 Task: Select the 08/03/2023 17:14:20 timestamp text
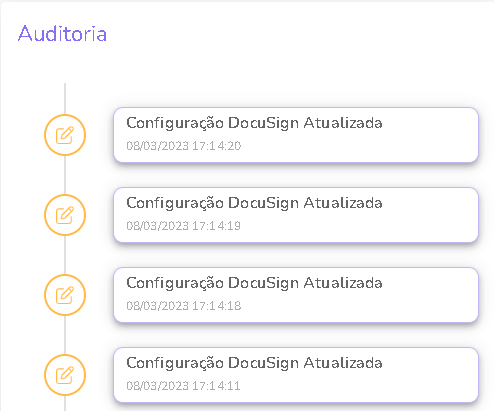click(184, 146)
